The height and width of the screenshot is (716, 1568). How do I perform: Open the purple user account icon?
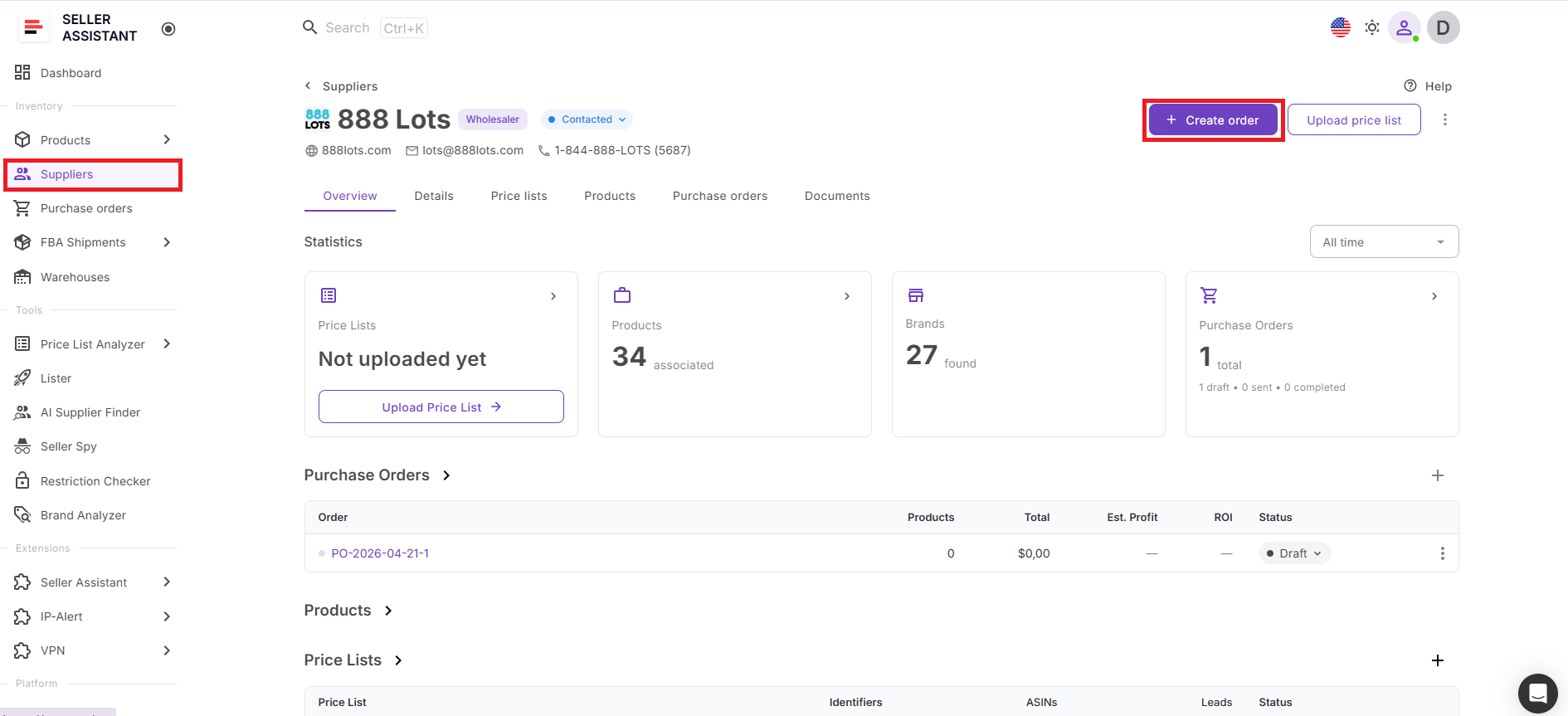1404,27
